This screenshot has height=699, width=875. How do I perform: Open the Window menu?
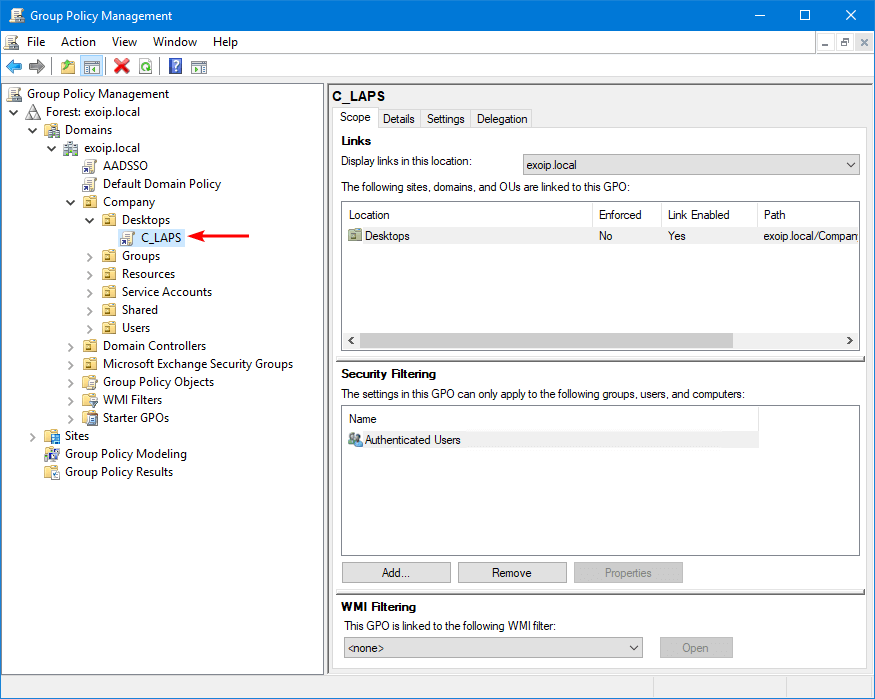(175, 42)
